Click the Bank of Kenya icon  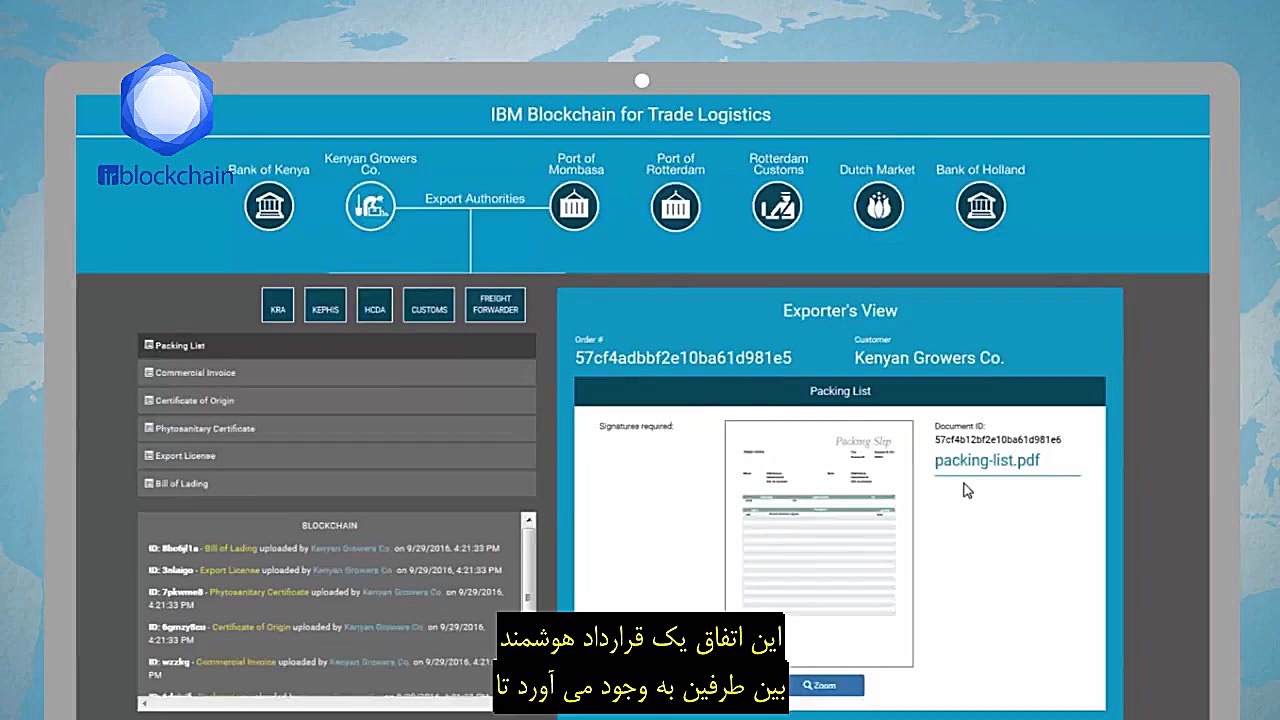[269, 207]
